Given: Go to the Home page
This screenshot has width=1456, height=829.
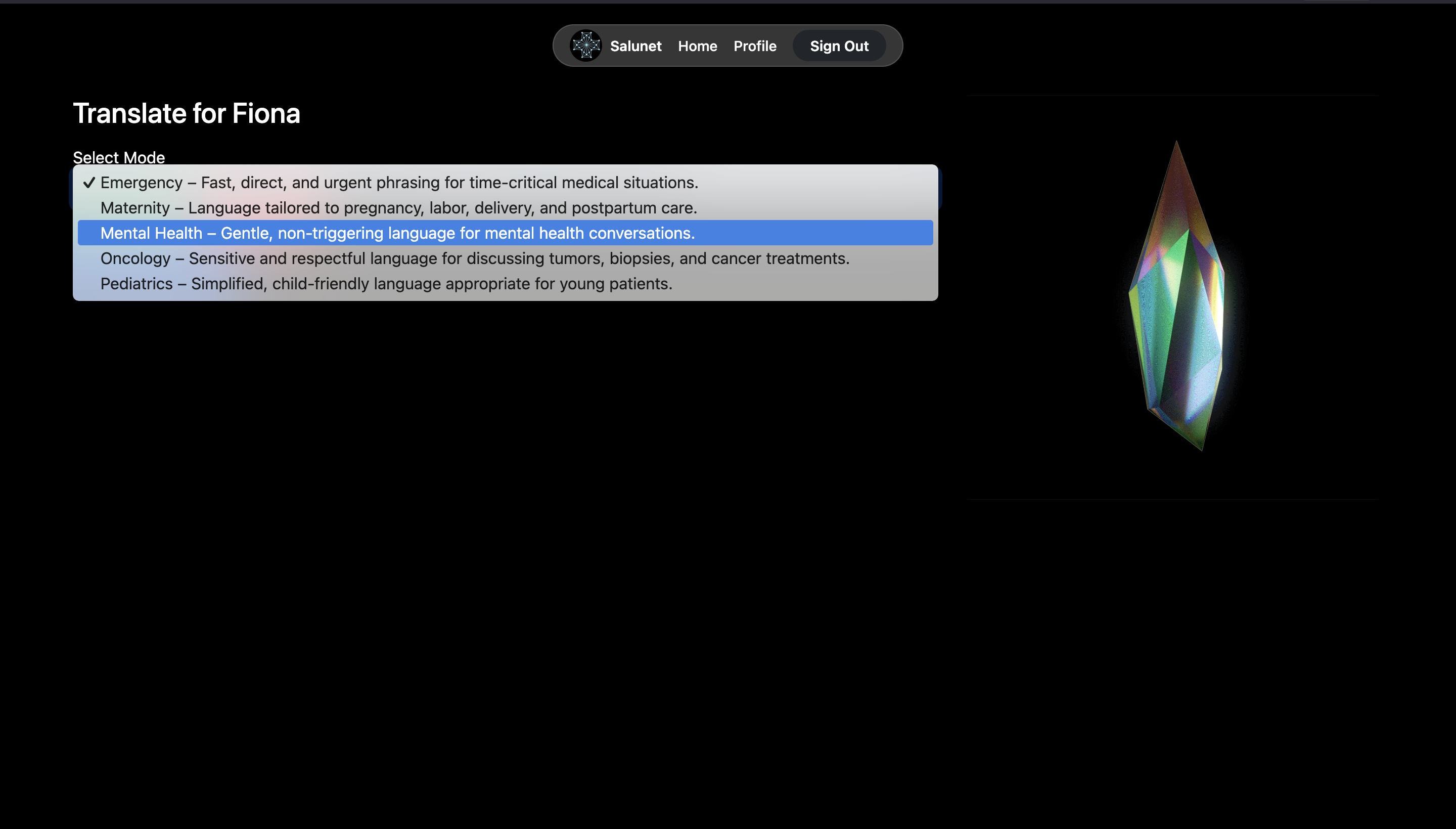Looking at the screenshot, I should coord(697,46).
